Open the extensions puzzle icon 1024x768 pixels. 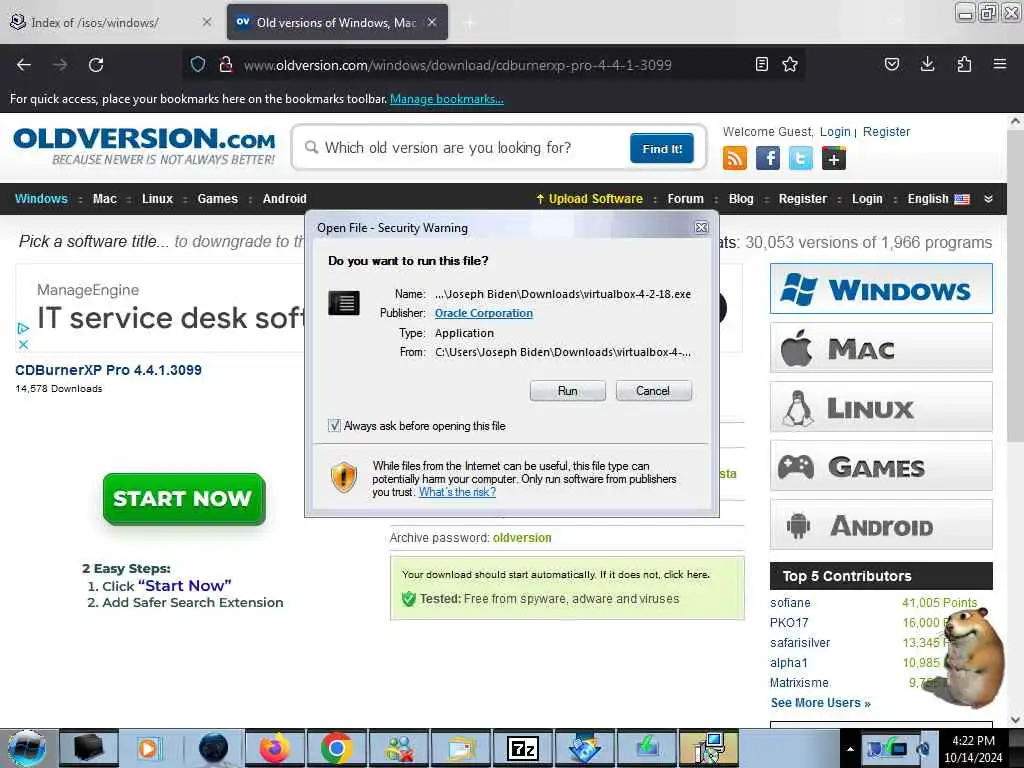964,64
